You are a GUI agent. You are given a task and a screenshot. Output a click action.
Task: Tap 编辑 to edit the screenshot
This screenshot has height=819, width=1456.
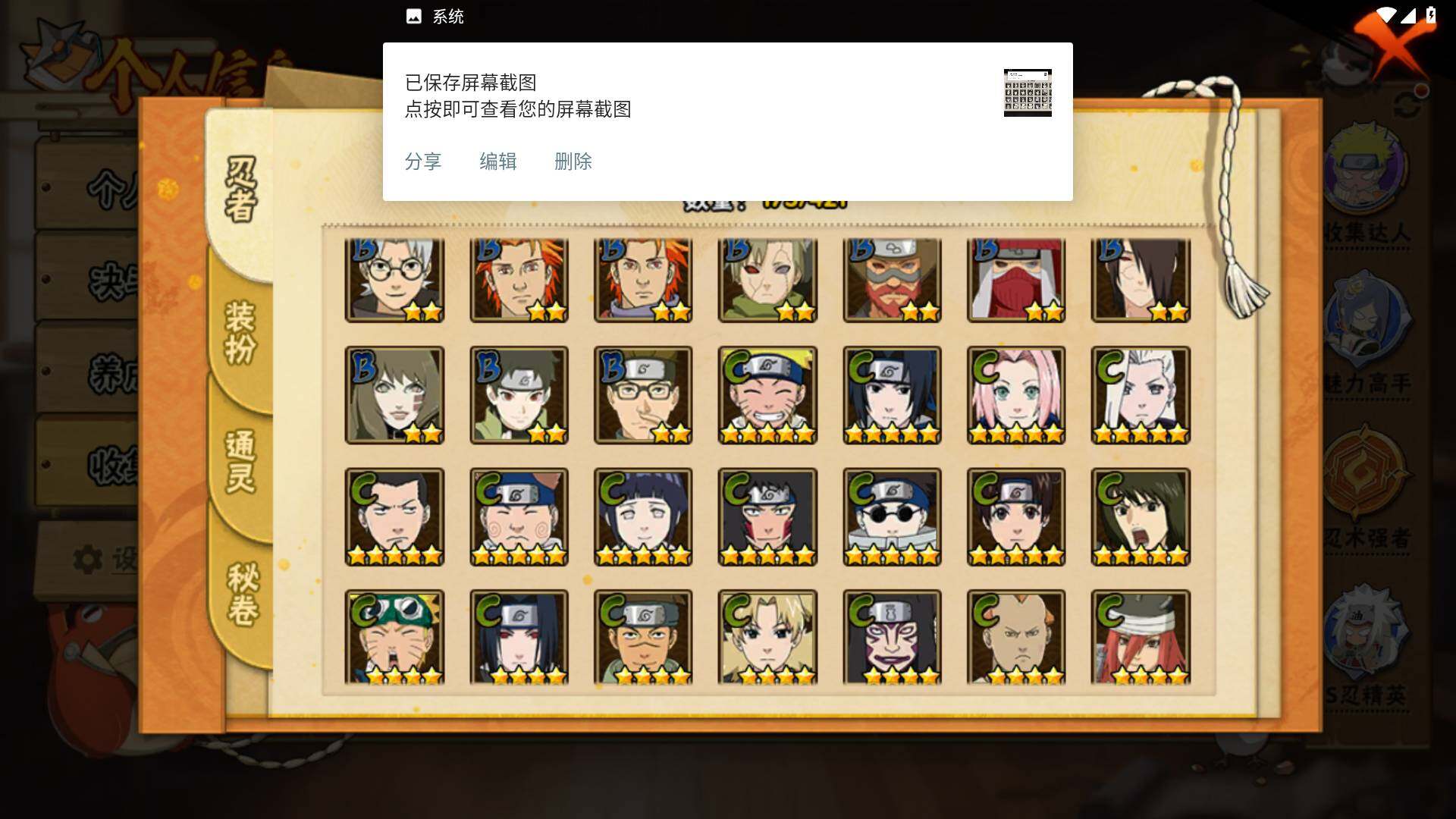pyautogui.click(x=498, y=162)
